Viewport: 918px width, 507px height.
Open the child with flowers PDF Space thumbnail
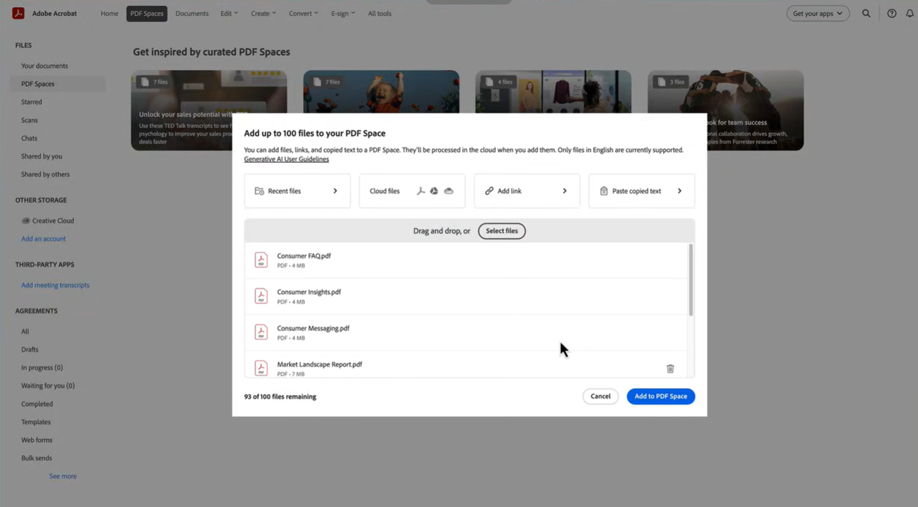pos(381,92)
